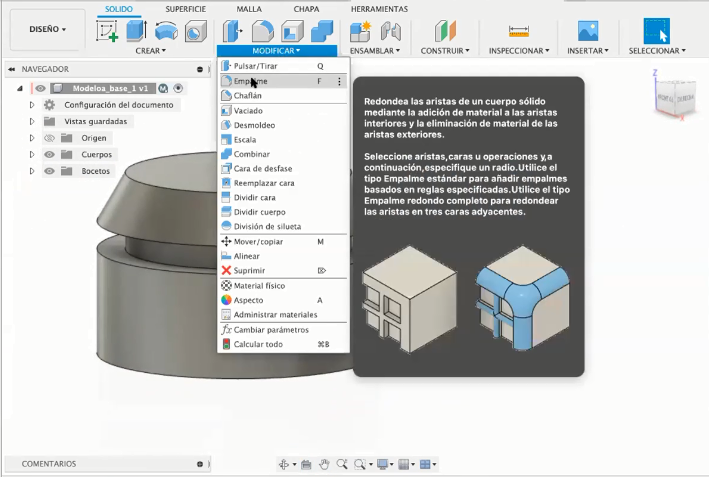Switch to the SUPERFICIE tab

pyautogui.click(x=185, y=8)
